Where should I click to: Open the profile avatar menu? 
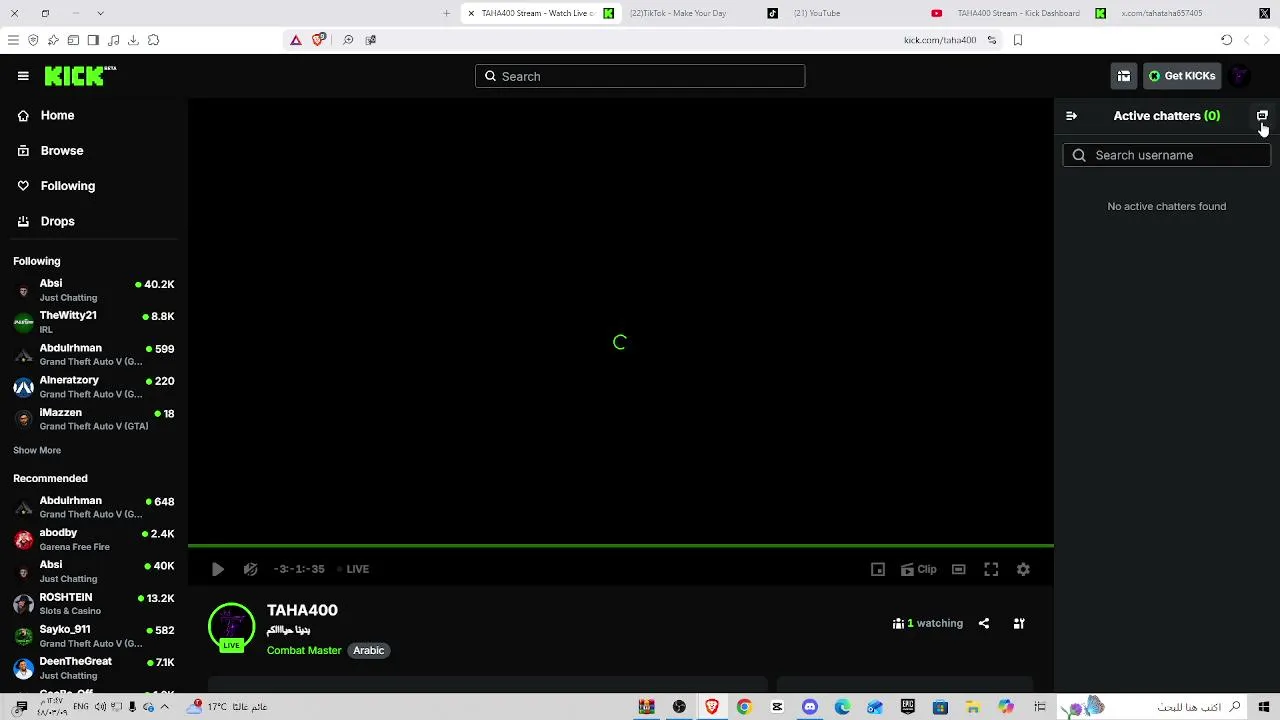1240,76
